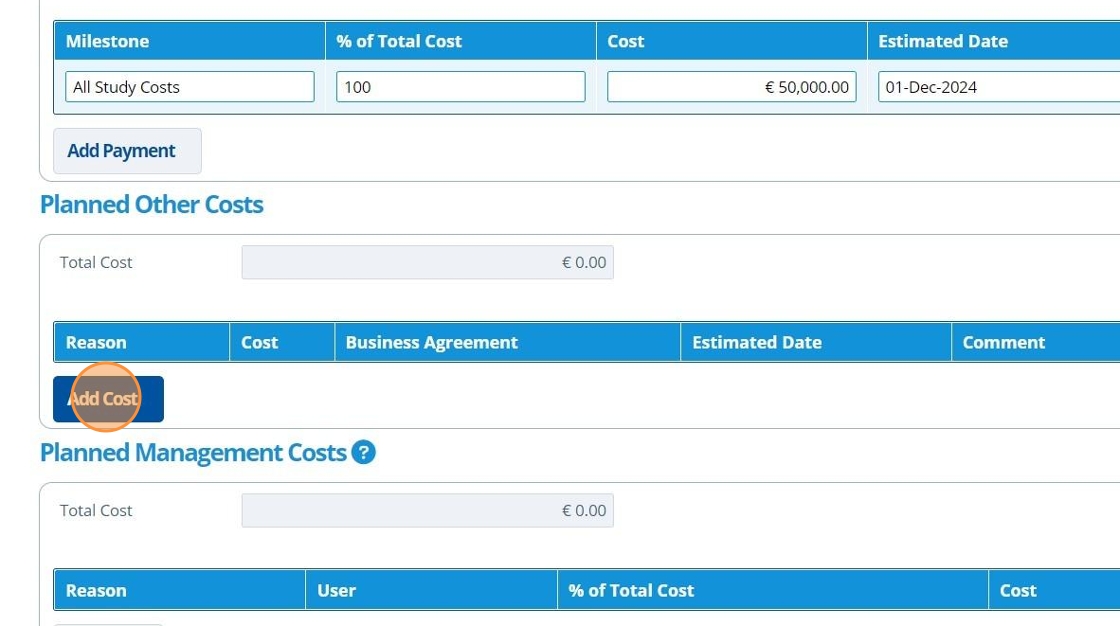Viewport: 1120px width, 626px height.
Task: Click the Planned Management Costs help icon
Action: (364, 453)
